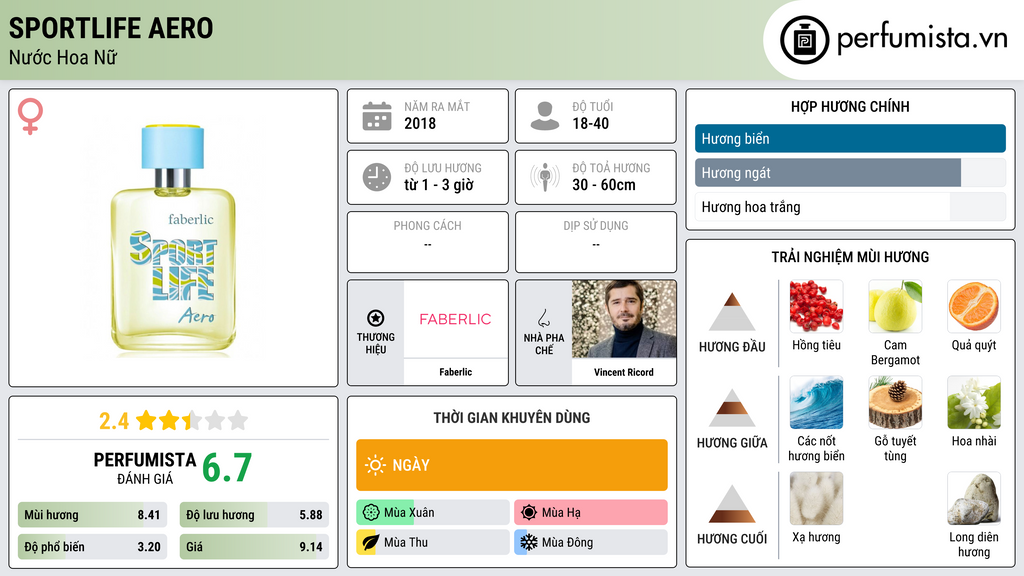Click the 2.4 star rating row
1024x576 pixels.
(173, 420)
